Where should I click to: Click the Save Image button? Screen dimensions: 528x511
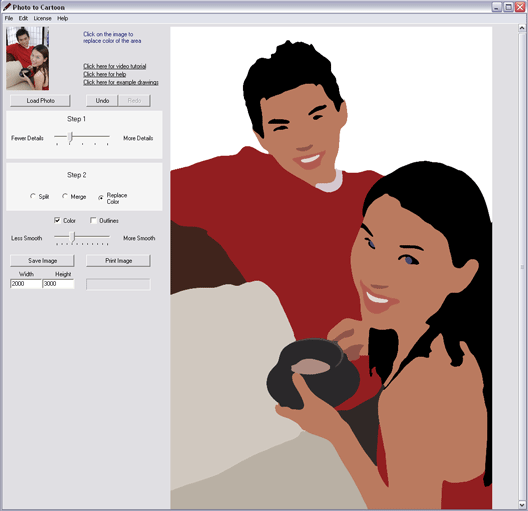click(42, 261)
